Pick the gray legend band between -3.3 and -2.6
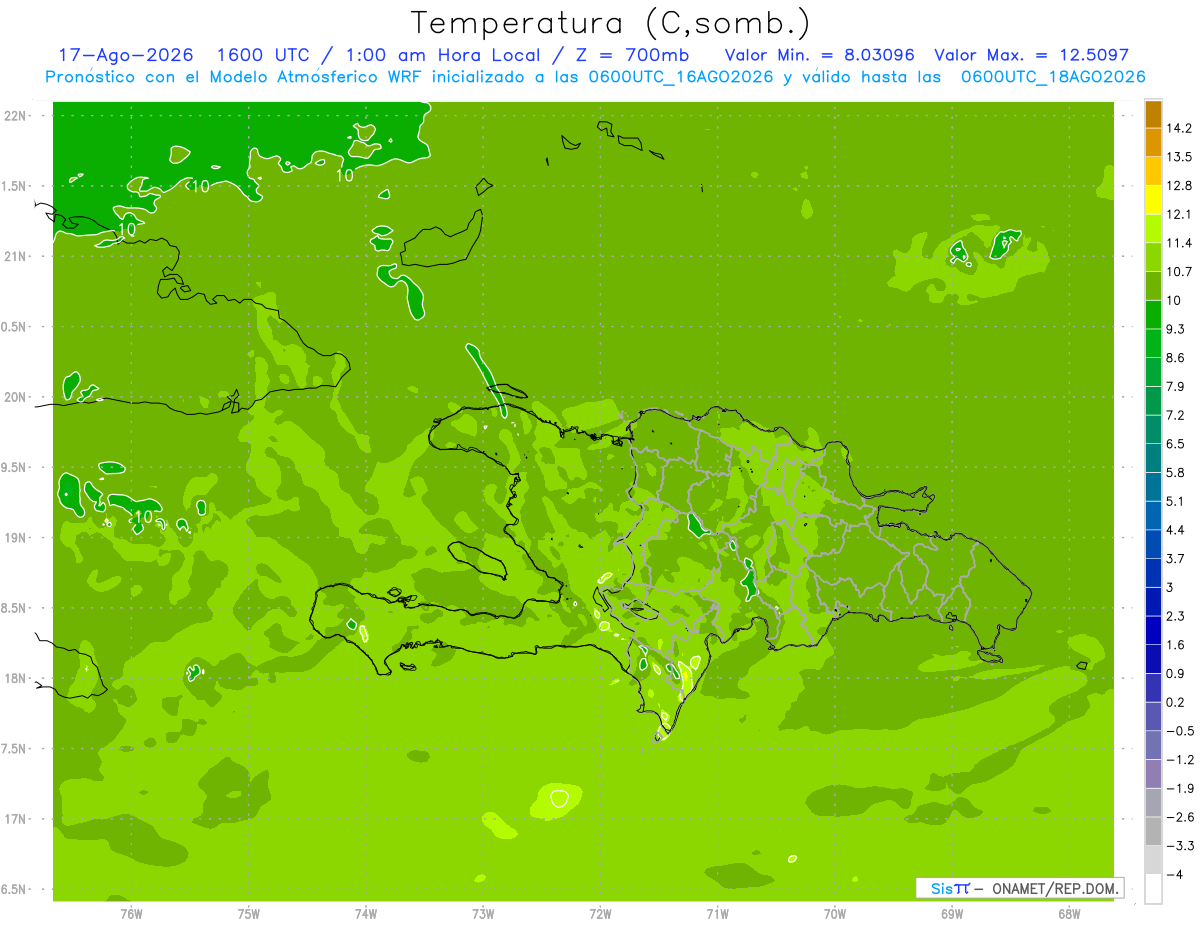 [1153, 831]
